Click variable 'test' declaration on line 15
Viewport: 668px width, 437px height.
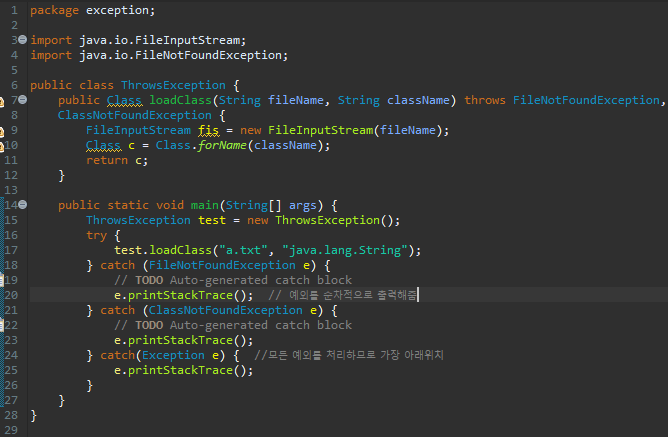[x=212, y=220]
